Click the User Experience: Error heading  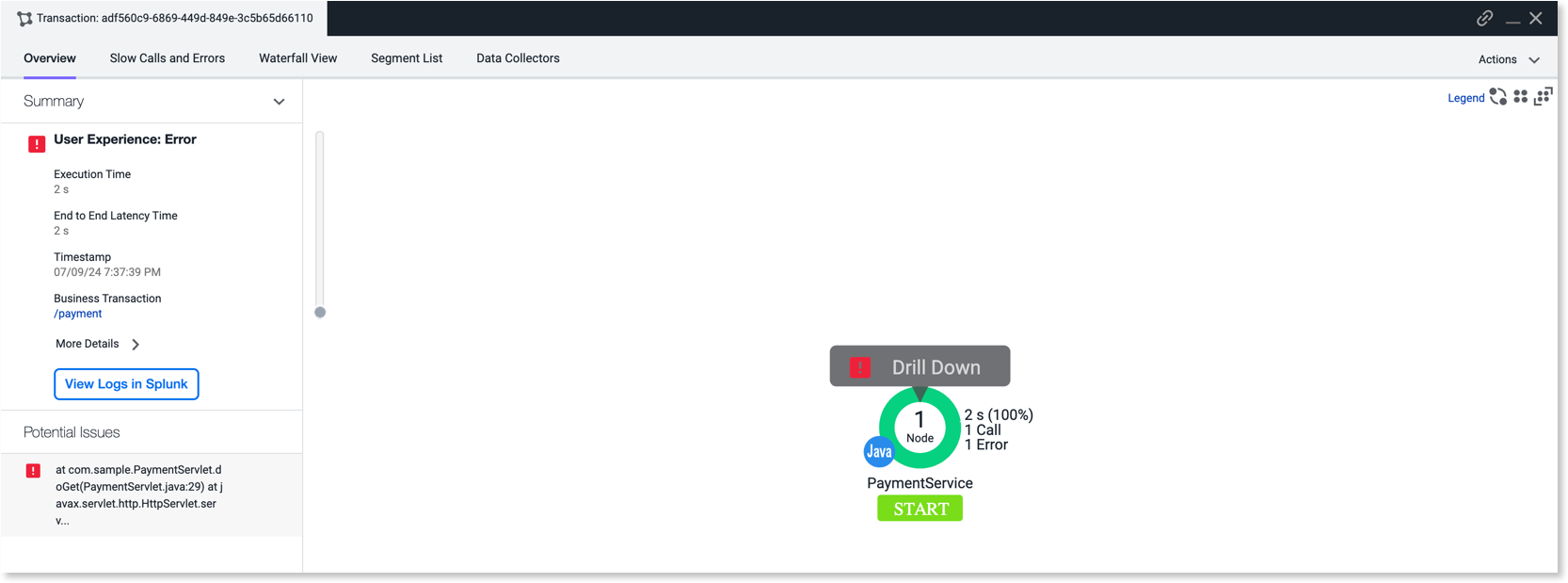(125, 139)
